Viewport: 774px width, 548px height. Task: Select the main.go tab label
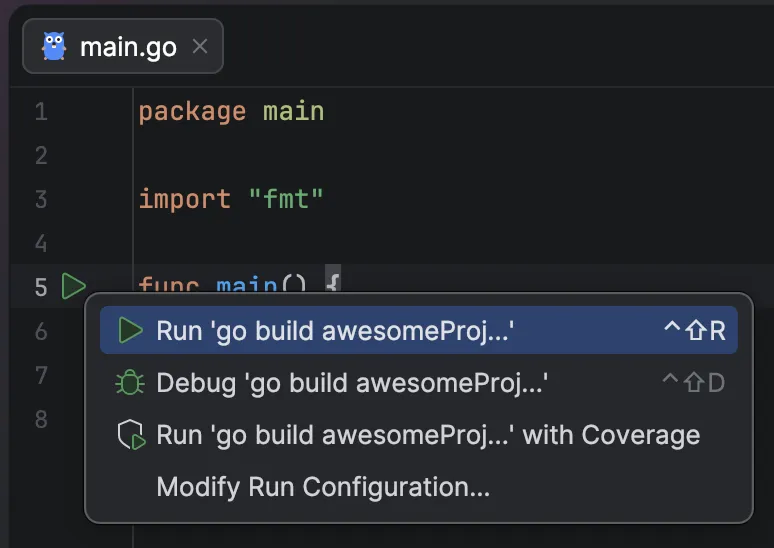(128, 46)
